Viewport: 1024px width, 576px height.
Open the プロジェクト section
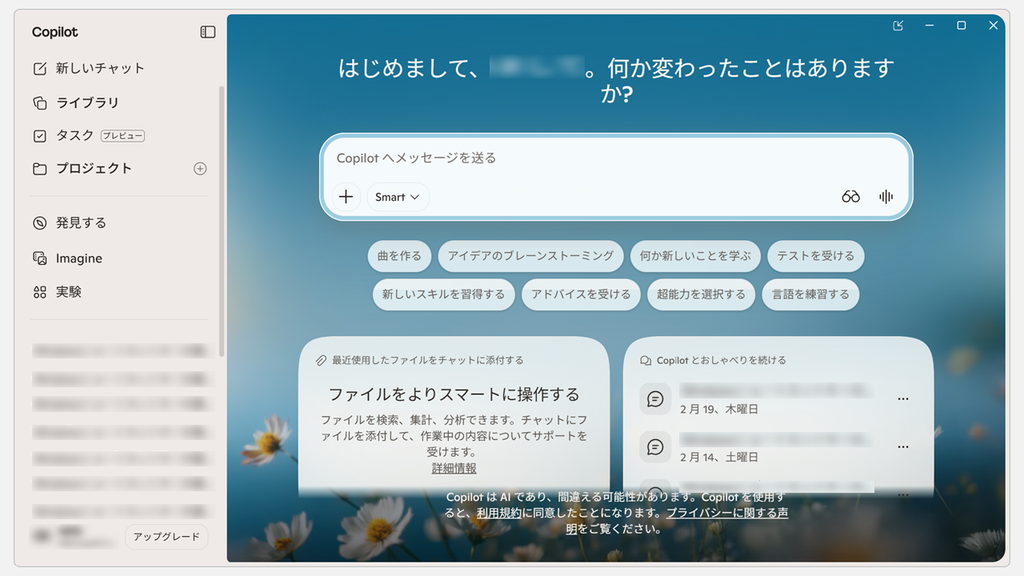click(x=82, y=168)
